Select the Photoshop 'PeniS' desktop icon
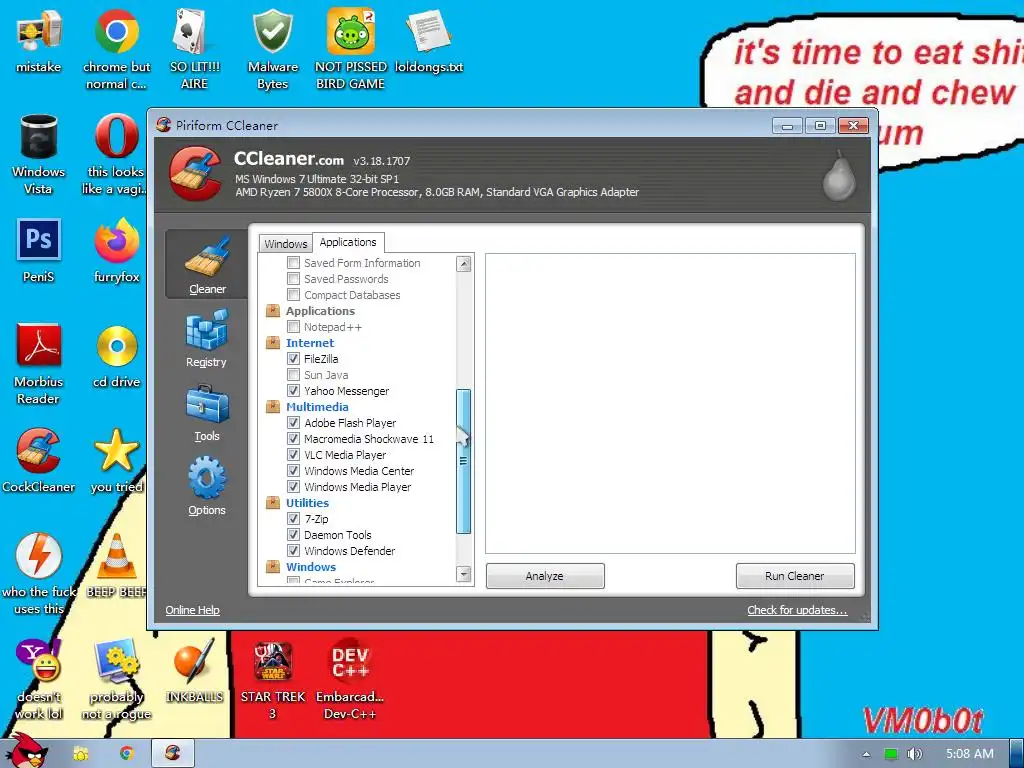Screen dimensions: 1024x768 pos(39,251)
